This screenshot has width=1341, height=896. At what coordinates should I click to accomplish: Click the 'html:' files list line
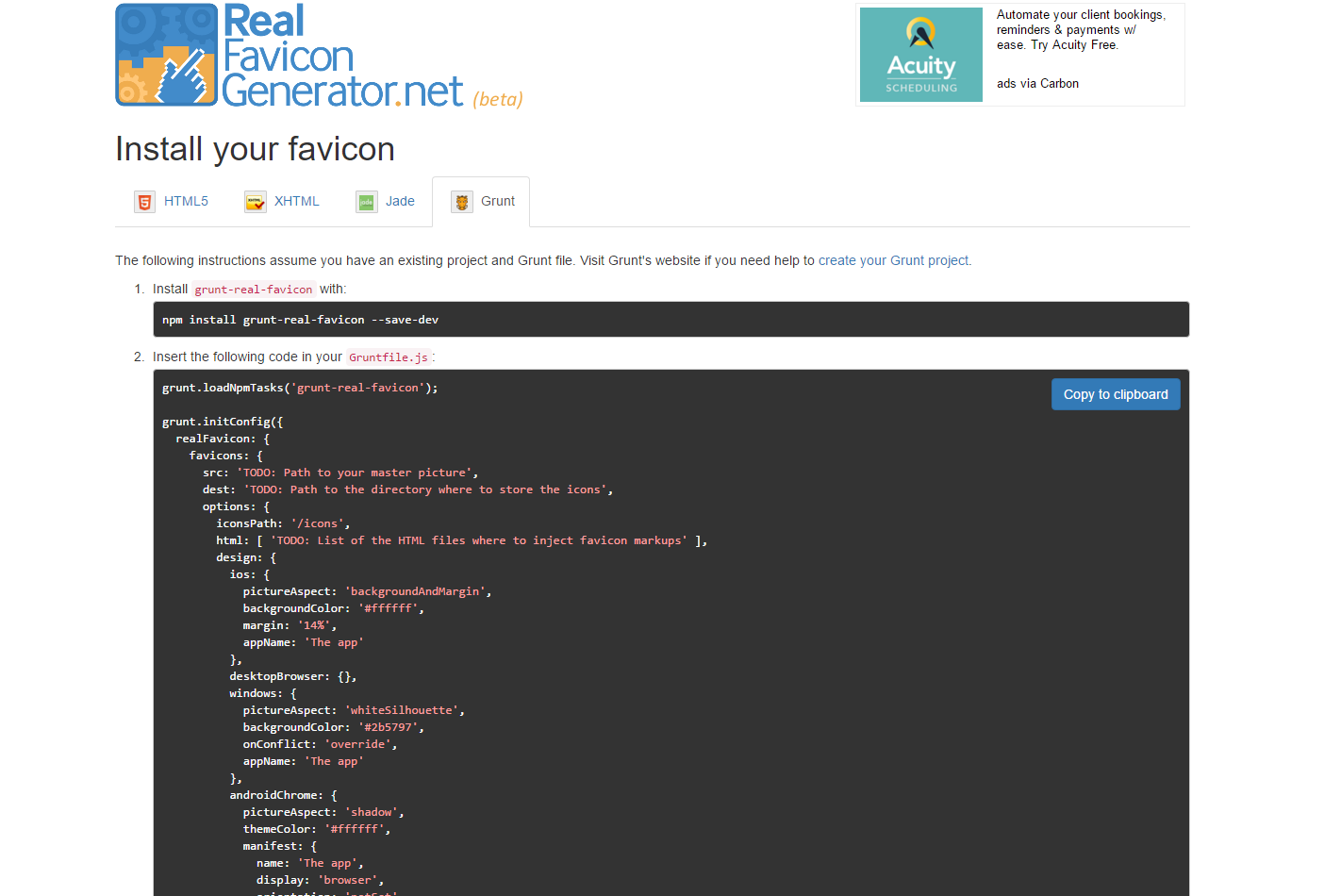click(x=462, y=540)
